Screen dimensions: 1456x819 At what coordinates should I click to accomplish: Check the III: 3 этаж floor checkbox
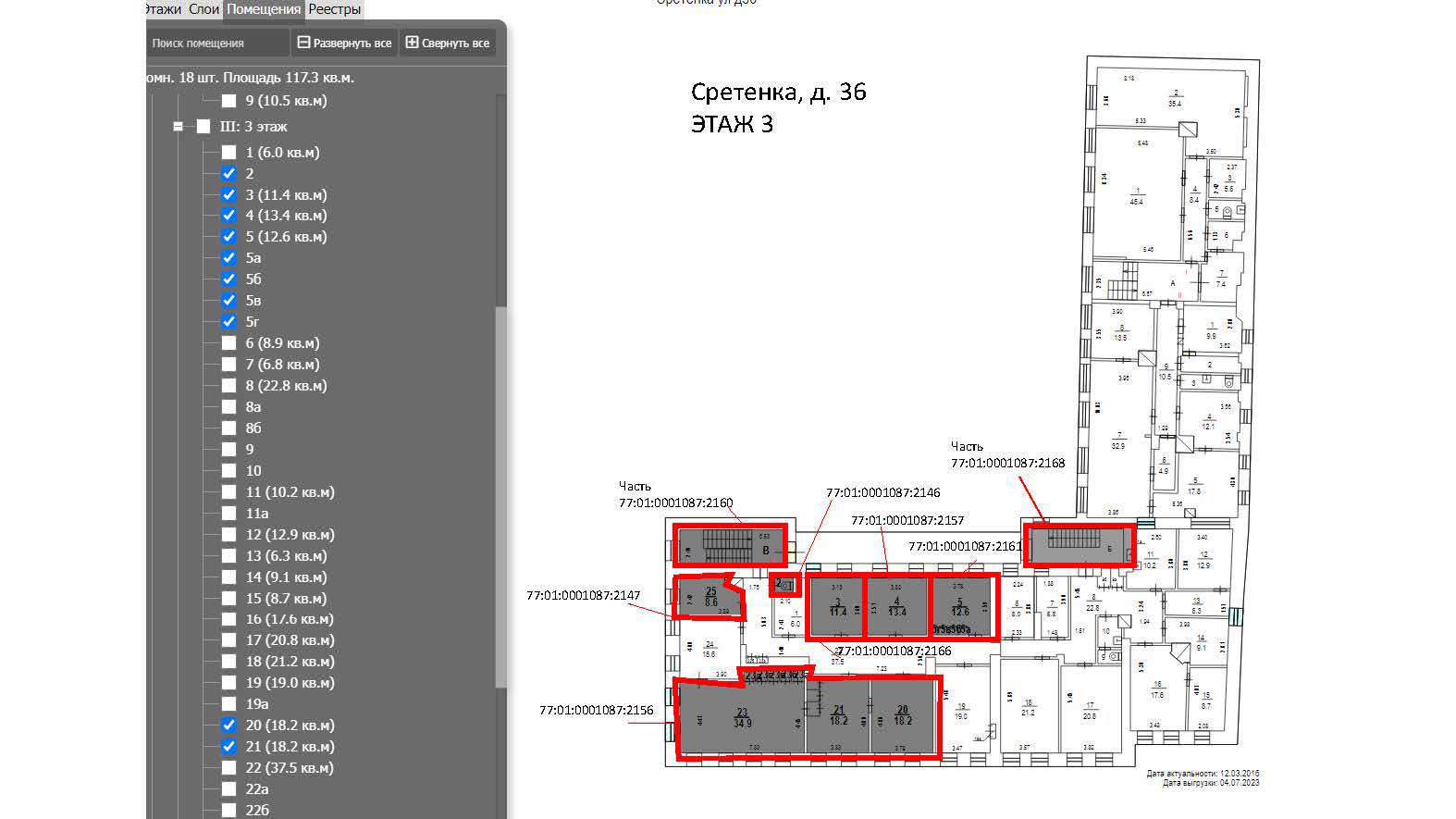[204, 127]
